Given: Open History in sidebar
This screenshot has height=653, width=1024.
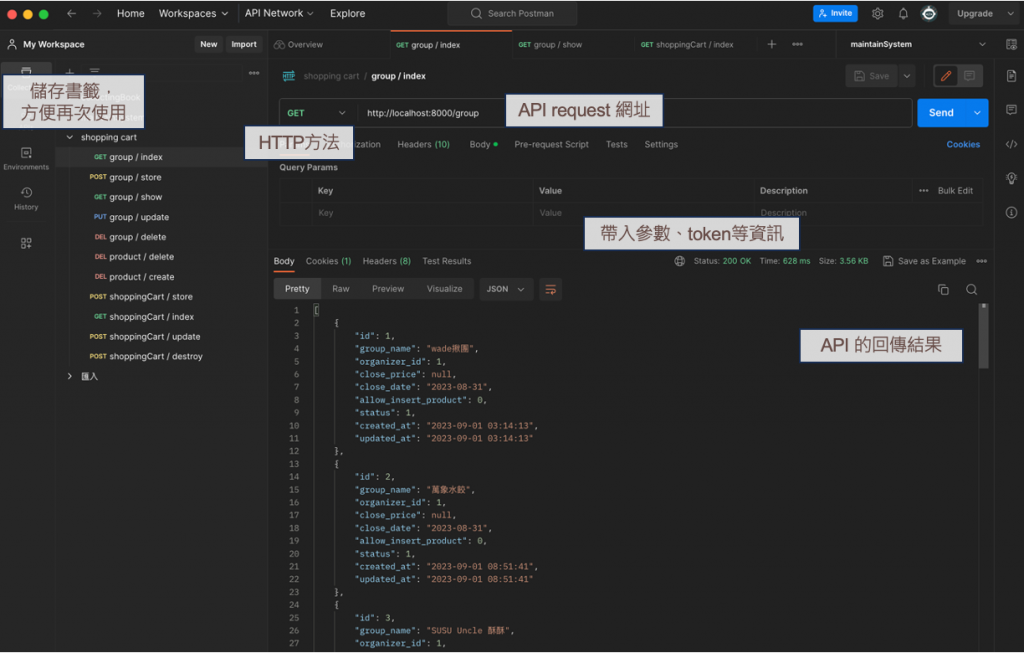Looking at the screenshot, I should 26,199.
